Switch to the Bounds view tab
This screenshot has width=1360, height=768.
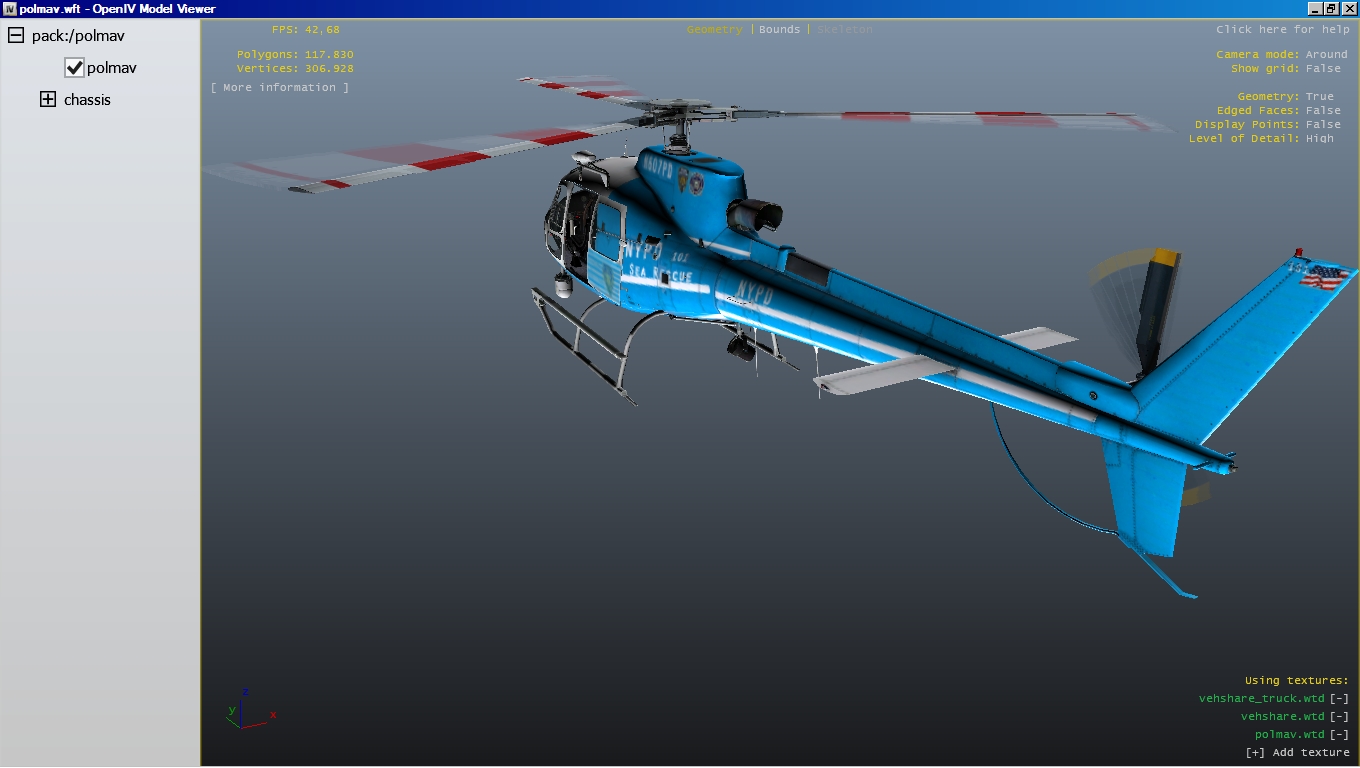[779, 30]
